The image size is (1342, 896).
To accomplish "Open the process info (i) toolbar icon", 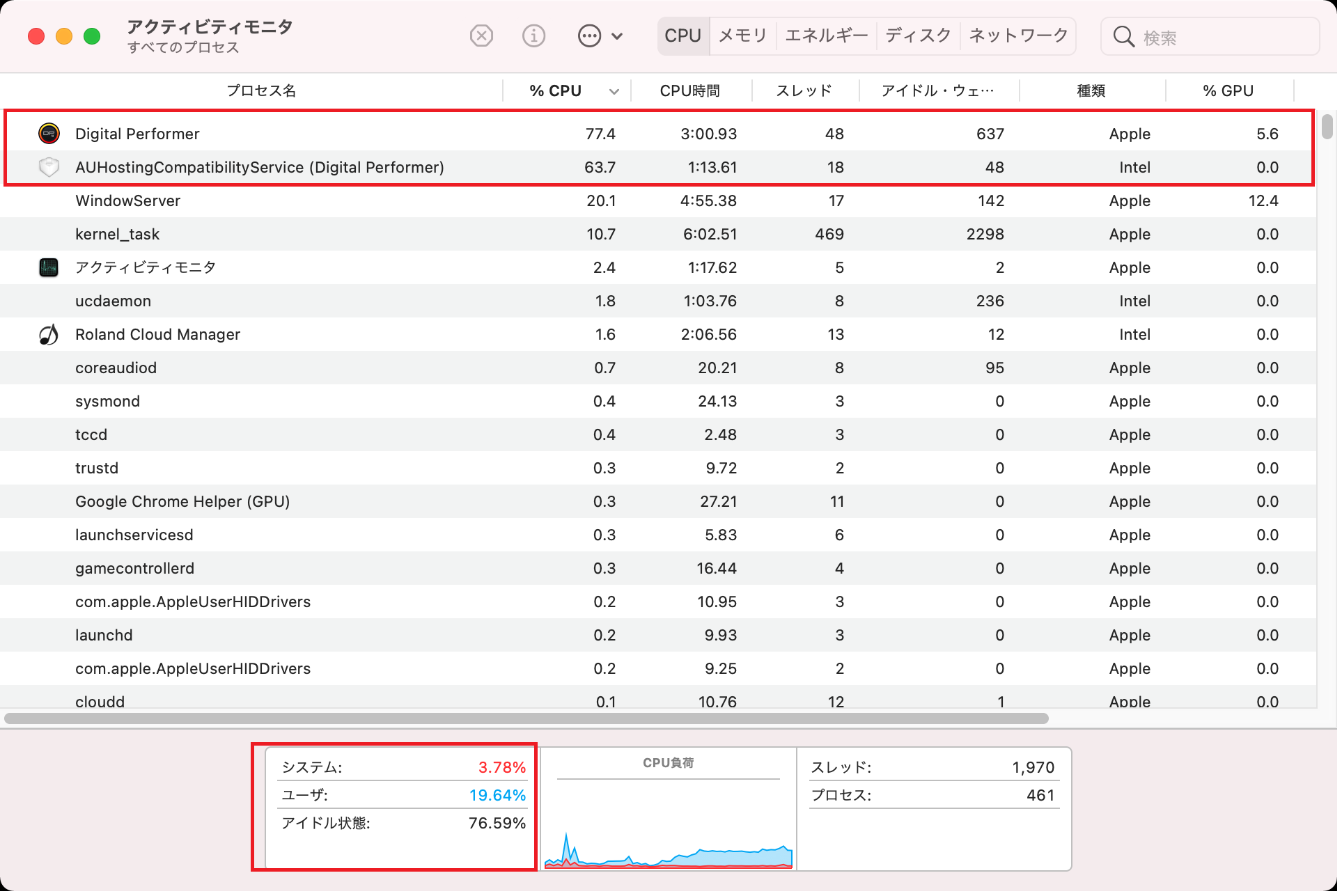I will pyautogui.click(x=536, y=36).
